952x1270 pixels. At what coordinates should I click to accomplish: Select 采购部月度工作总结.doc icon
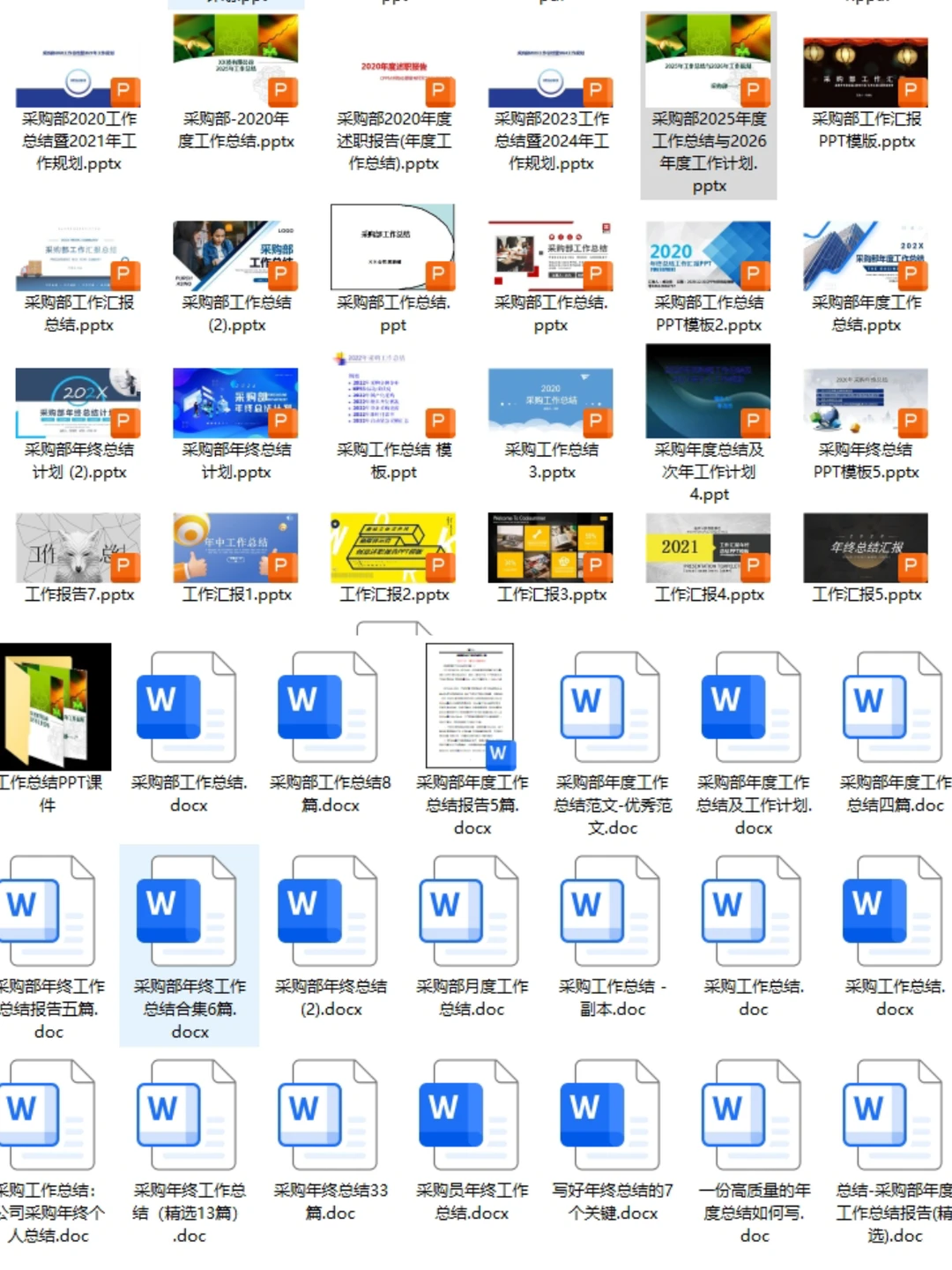click(x=471, y=911)
